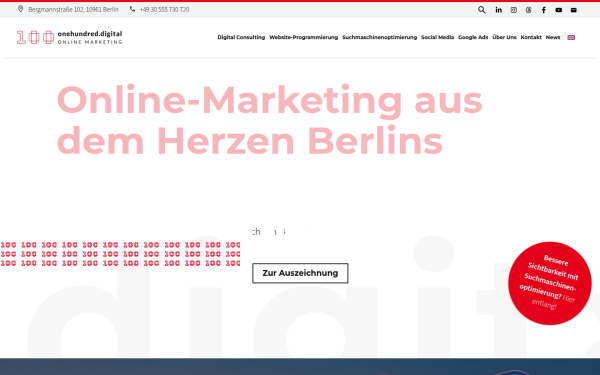This screenshot has height=375, width=600.
Task: Open the YouTube icon in top bar
Action: (x=559, y=10)
